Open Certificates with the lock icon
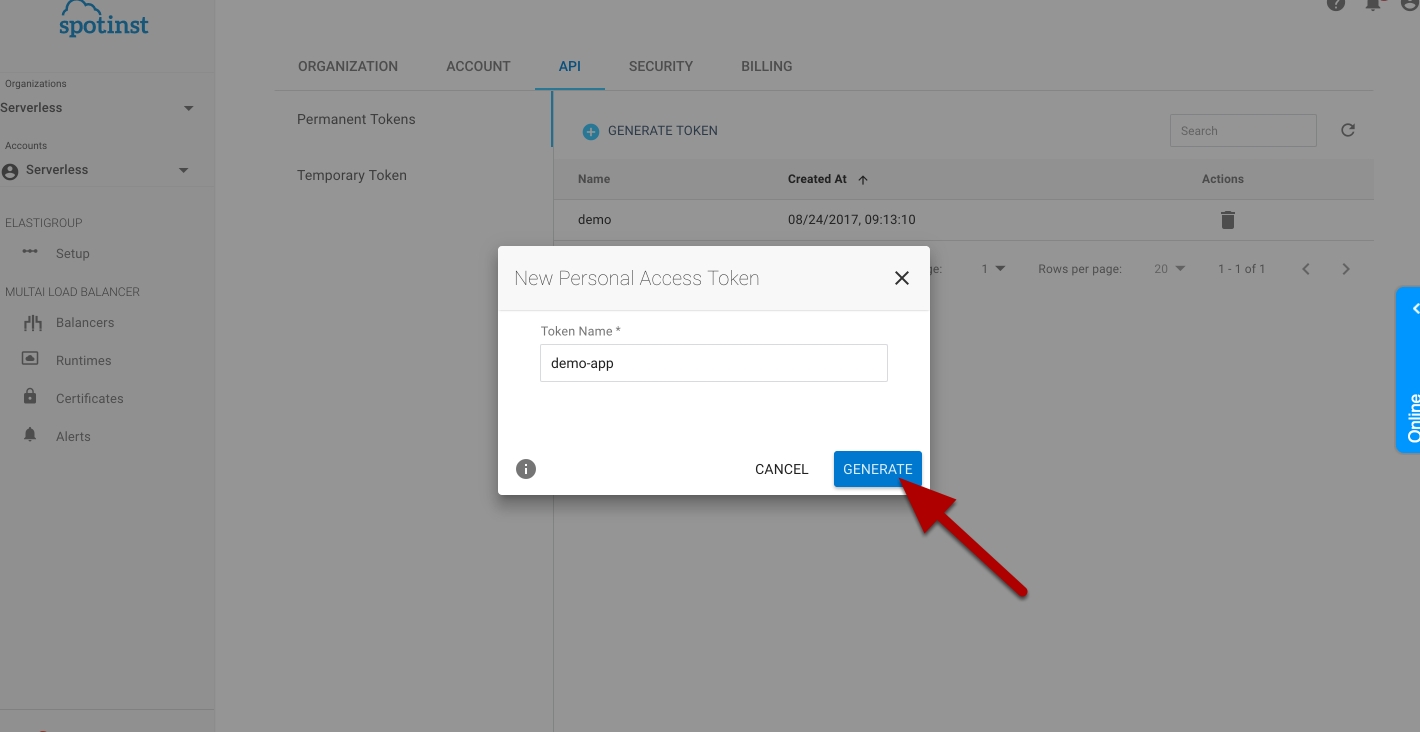The width and height of the screenshot is (1420, 732). click(x=89, y=399)
